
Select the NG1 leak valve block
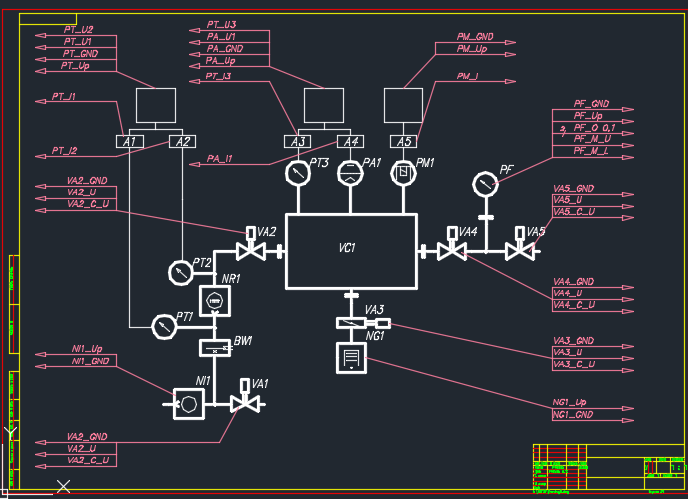coord(351,358)
